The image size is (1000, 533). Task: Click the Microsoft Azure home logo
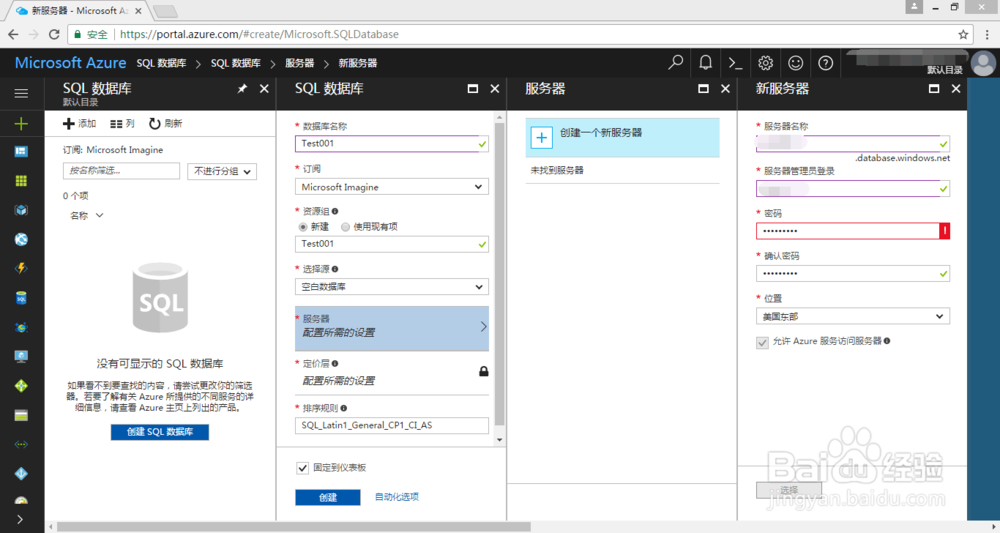pos(70,62)
